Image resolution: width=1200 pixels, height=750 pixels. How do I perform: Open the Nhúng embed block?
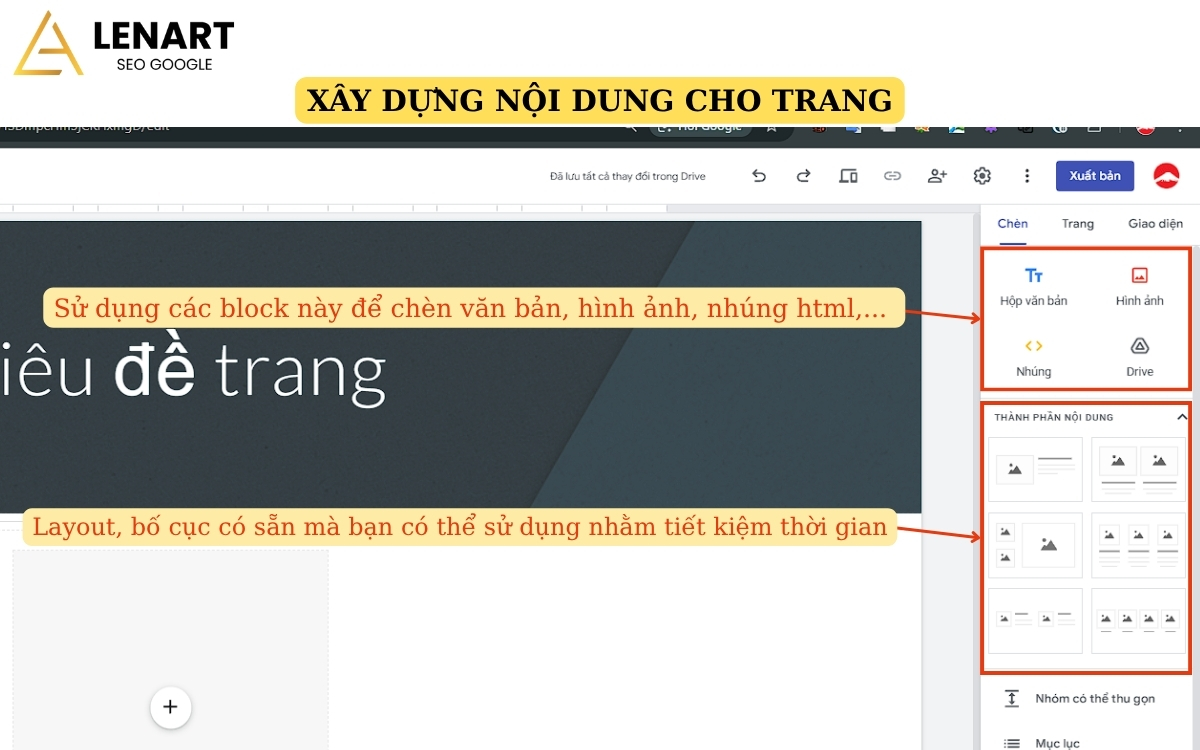click(1034, 358)
